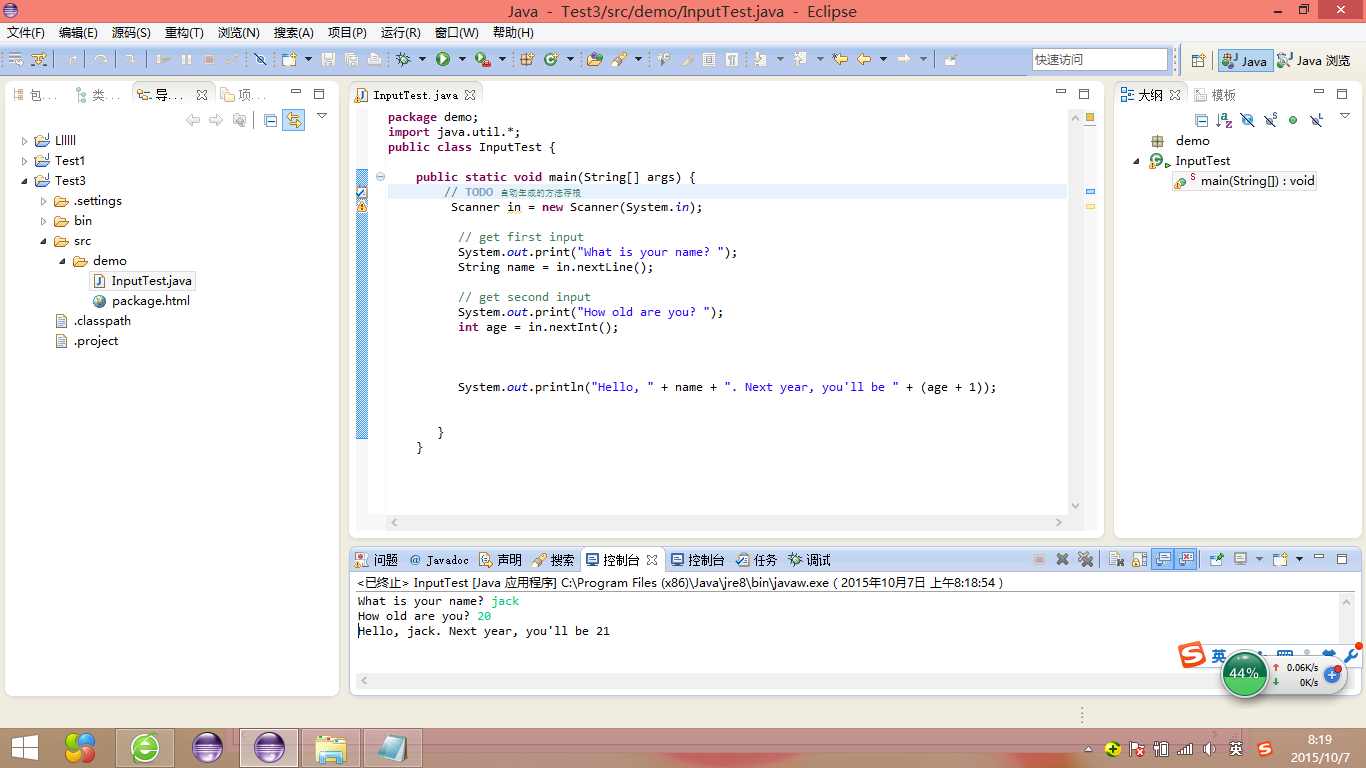Open the 运行(R) menu
This screenshot has width=1366, height=768.
pyautogui.click(x=401, y=33)
